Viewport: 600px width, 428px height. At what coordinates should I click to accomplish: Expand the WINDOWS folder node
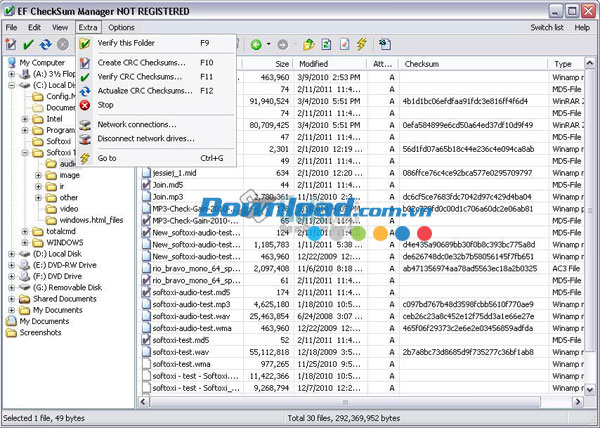25,242
